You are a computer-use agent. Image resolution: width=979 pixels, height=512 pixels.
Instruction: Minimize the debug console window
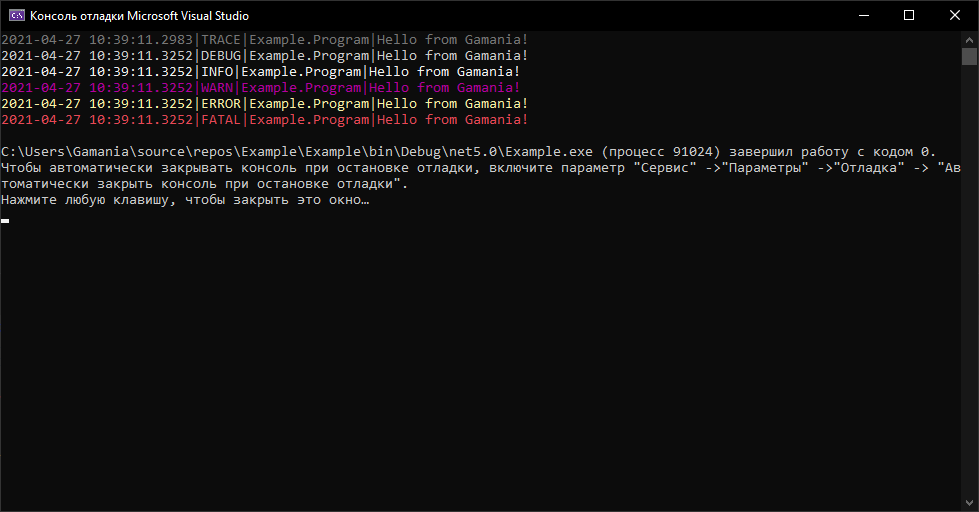coord(862,16)
